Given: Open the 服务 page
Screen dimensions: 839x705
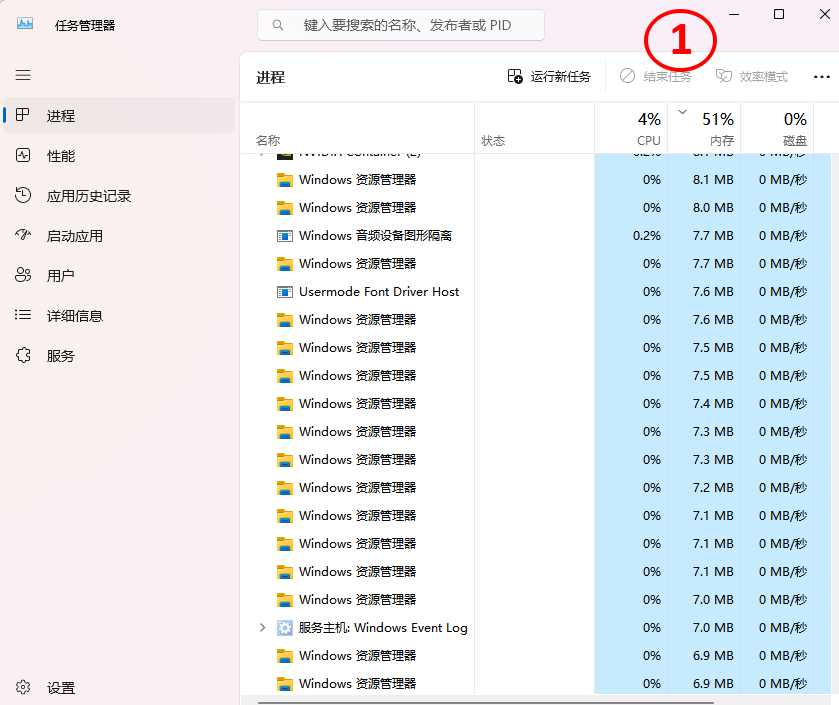Looking at the screenshot, I should (119, 356).
